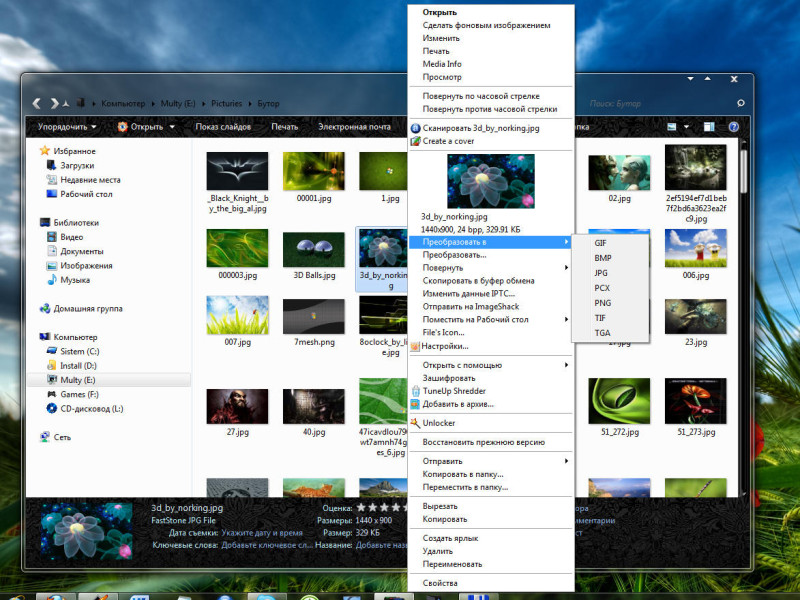This screenshot has height=600, width=800.
Task: Select Библиотеки in navigation pane
Action: point(76,222)
